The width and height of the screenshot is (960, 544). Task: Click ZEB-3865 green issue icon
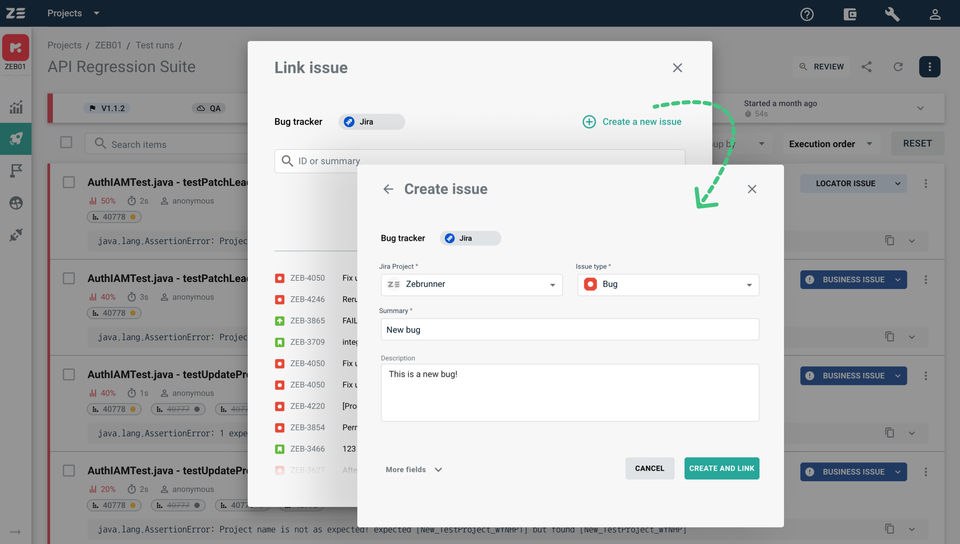(279, 321)
